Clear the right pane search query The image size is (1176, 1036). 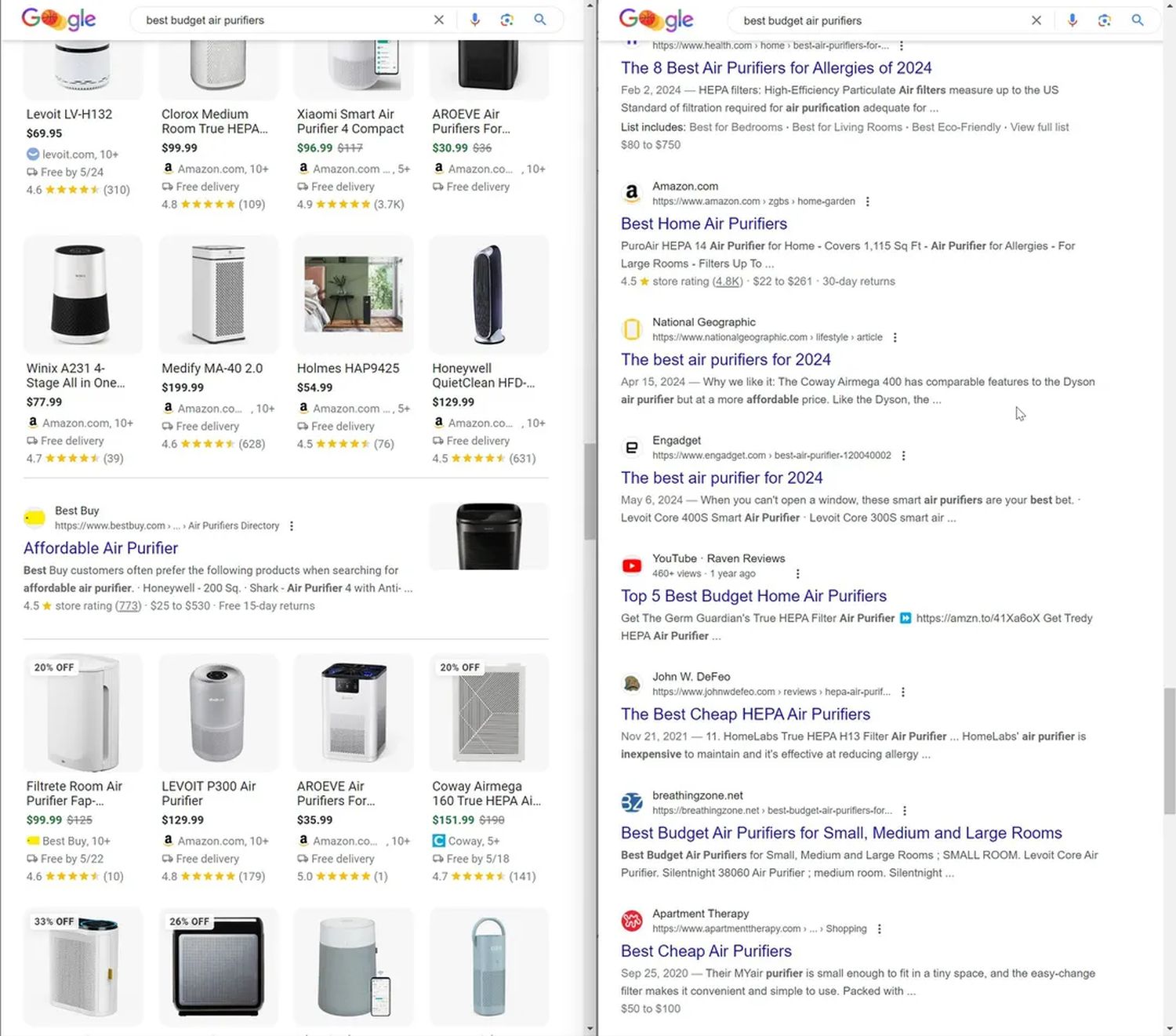click(1036, 20)
